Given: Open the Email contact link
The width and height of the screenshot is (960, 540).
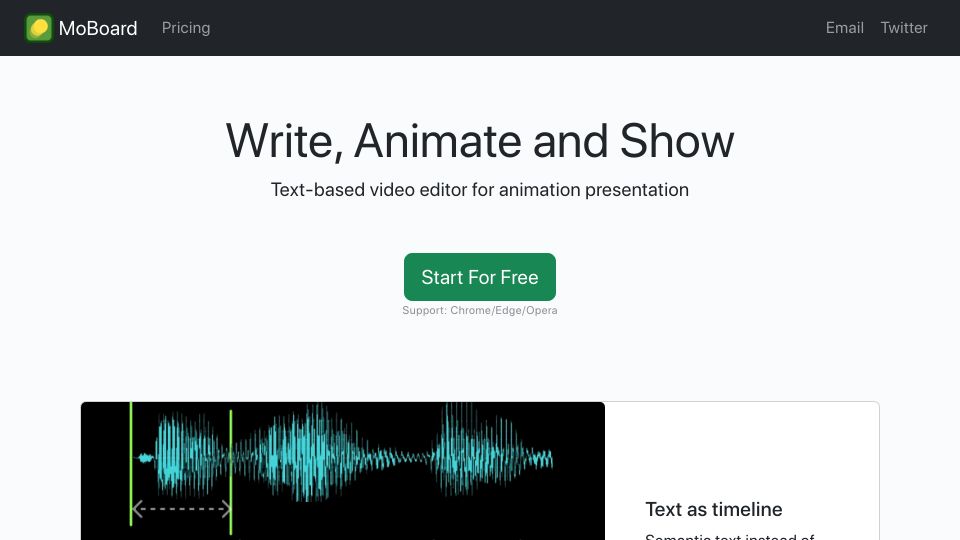Looking at the screenshot, I should pos(844,28).
